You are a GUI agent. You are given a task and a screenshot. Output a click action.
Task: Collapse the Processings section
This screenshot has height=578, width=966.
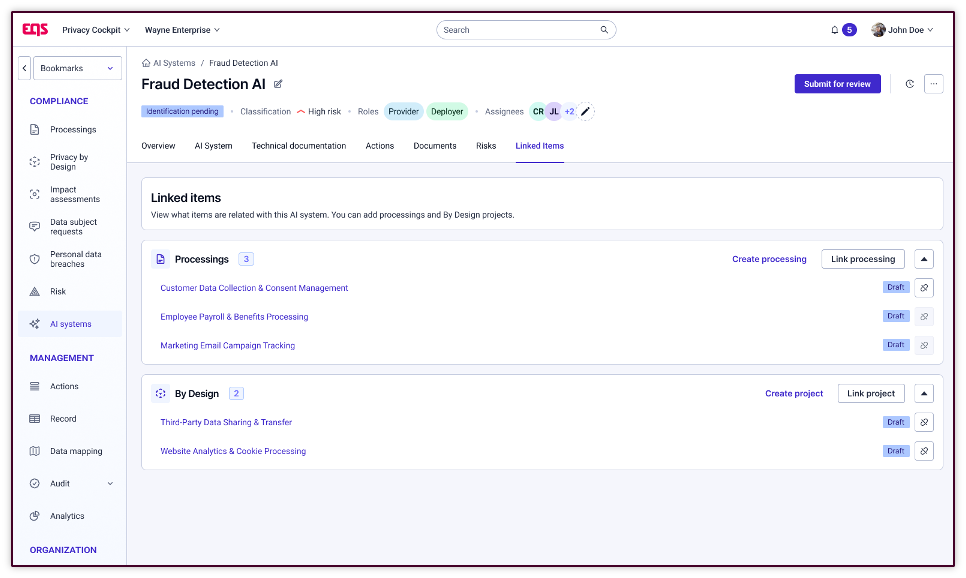click(x=923, y=259)
